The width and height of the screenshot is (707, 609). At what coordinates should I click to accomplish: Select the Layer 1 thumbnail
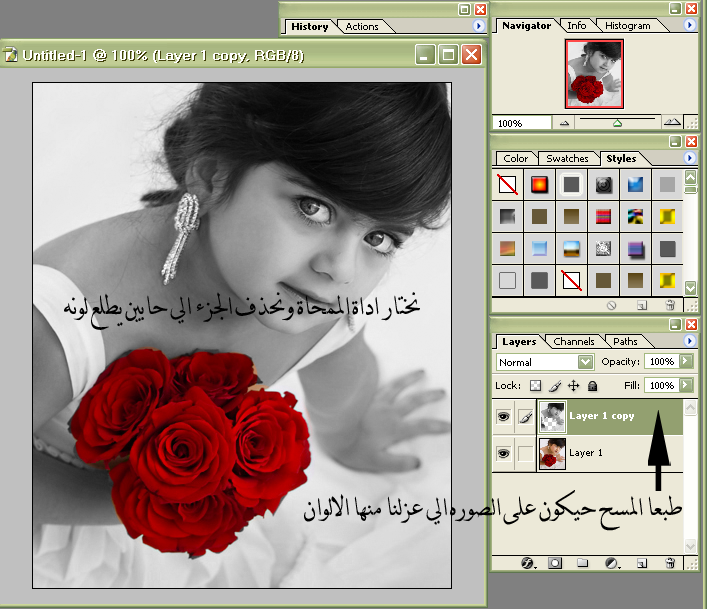tap(551, 453)
